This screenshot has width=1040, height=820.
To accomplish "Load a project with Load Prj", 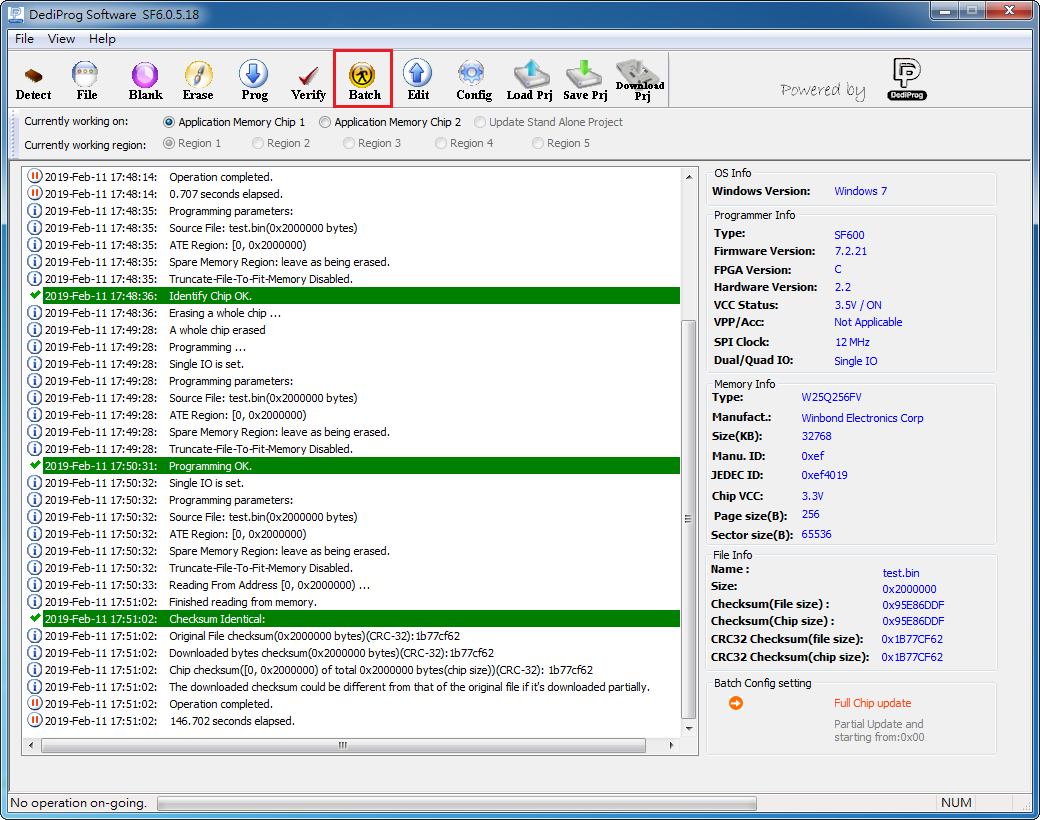I will (x=529, y=79).
